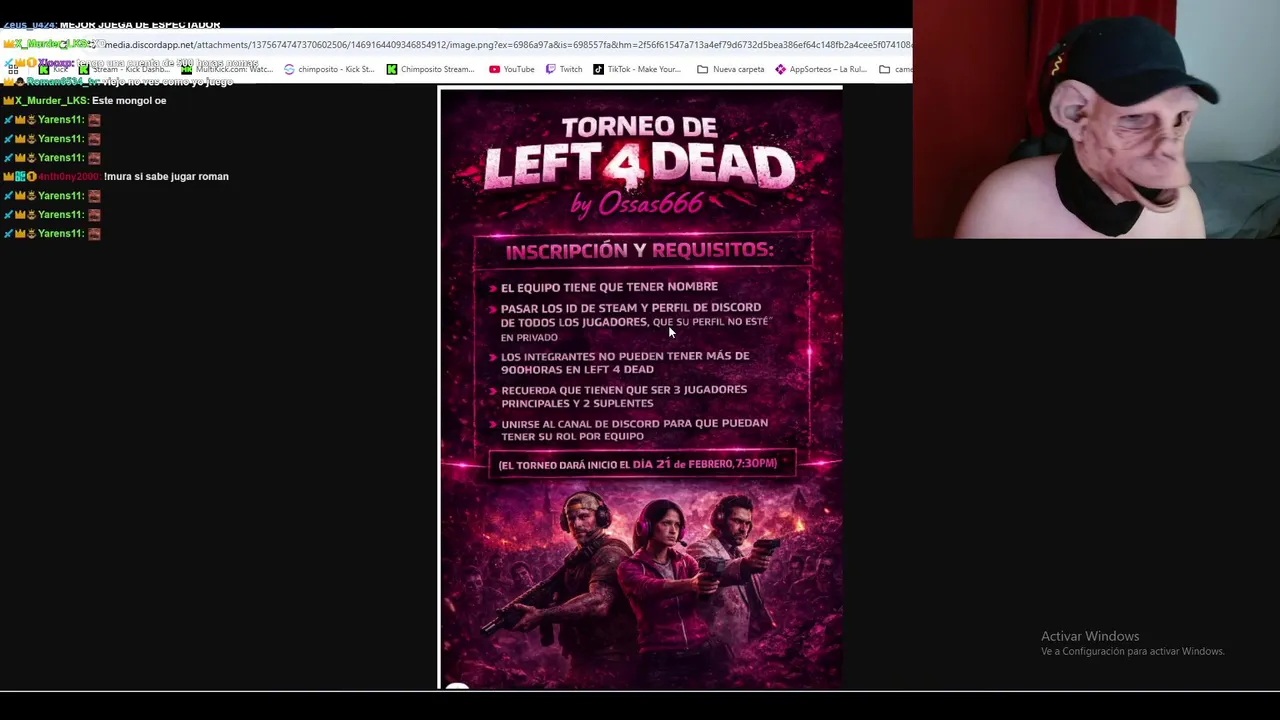1280x720 pixels.
Task: Open the YouTube bookmark
Action: point(511,69)
